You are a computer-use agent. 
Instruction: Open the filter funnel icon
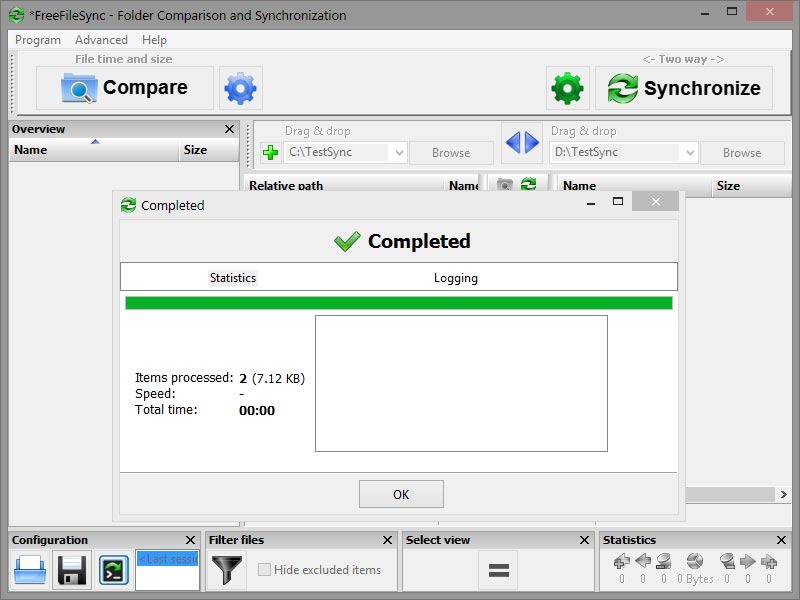point(228,570)
